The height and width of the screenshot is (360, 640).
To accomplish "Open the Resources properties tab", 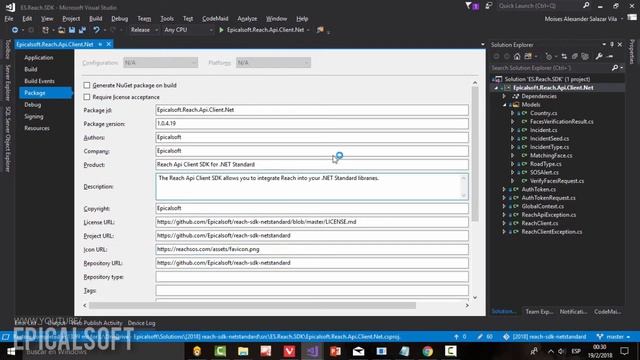I will click(x=37, y=128).
